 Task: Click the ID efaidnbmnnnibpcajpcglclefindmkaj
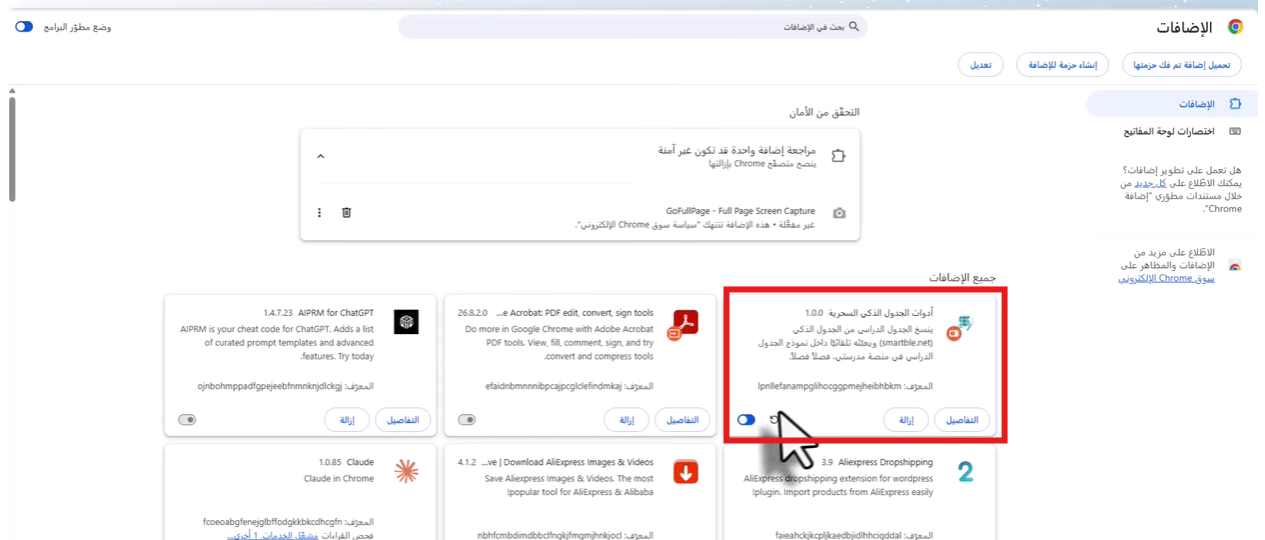553,386
